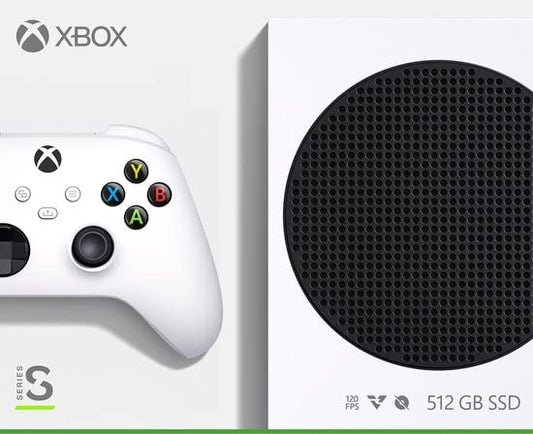Select the blue X button on controller

(x=113, y=194)
